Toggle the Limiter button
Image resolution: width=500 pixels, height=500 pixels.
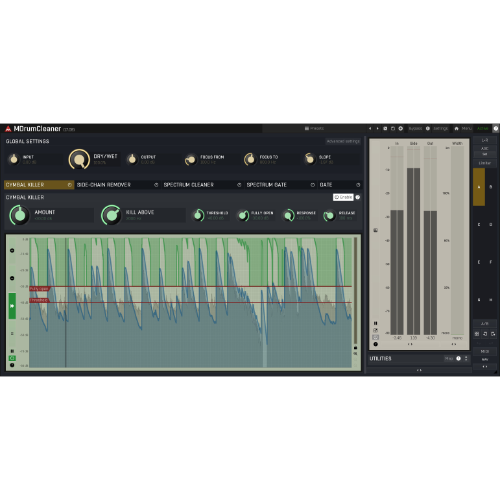(x=485, y=163)
